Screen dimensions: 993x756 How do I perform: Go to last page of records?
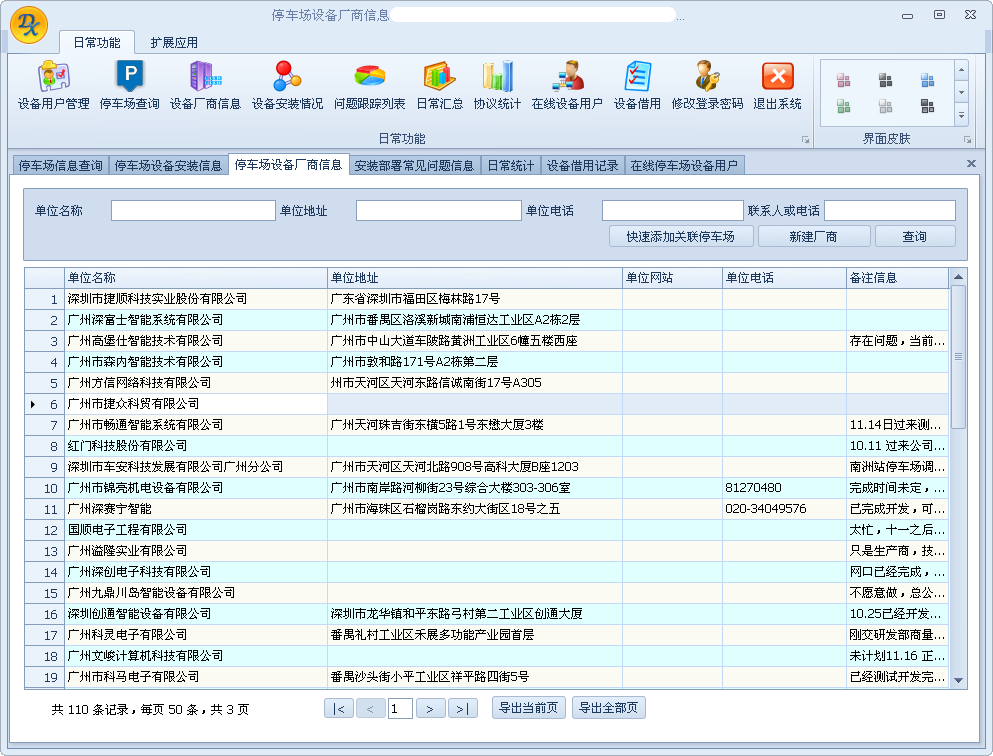pyautogui.click(x=462, y=709)
